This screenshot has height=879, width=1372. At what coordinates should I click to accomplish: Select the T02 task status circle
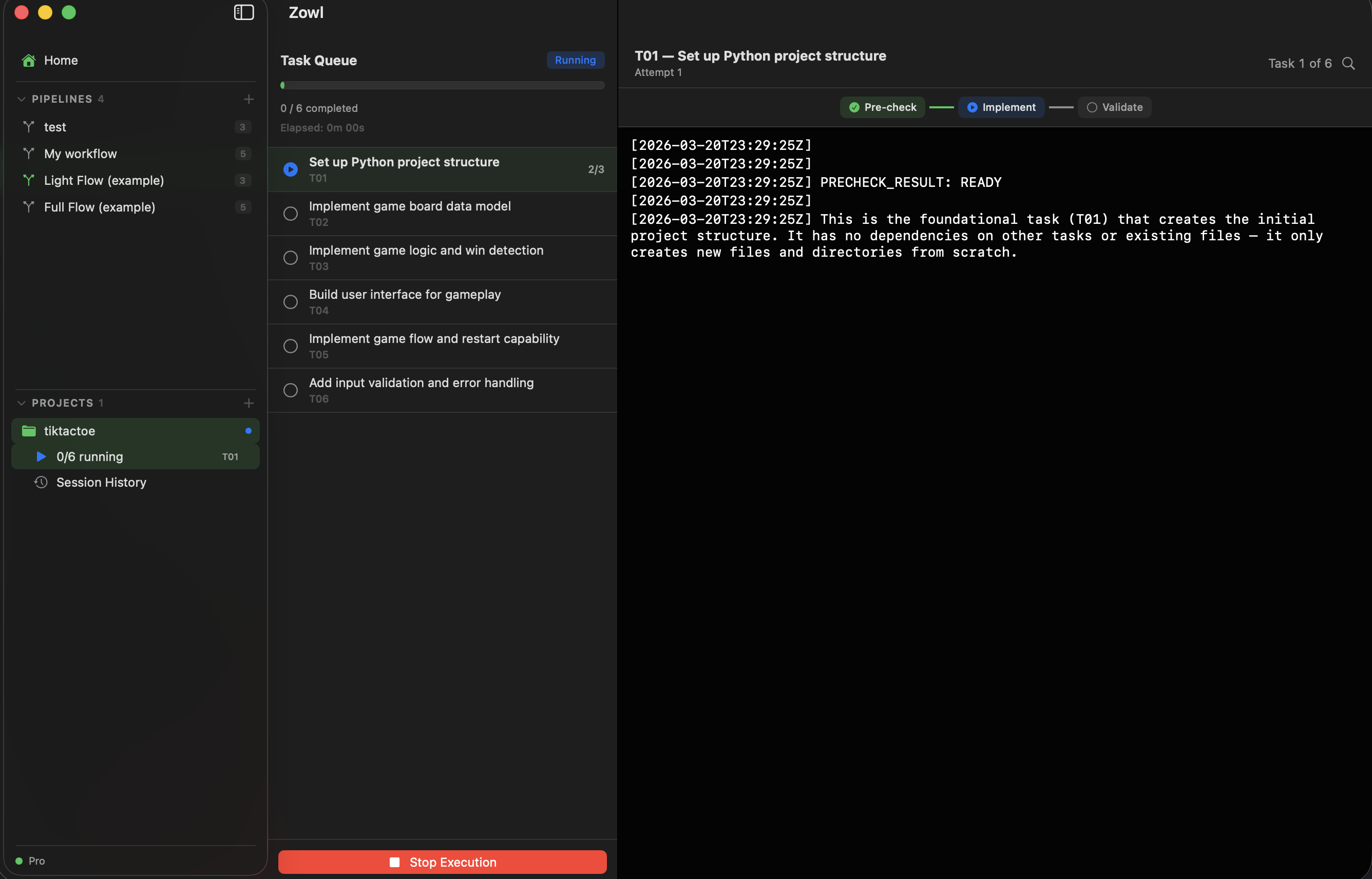(291, 214)
